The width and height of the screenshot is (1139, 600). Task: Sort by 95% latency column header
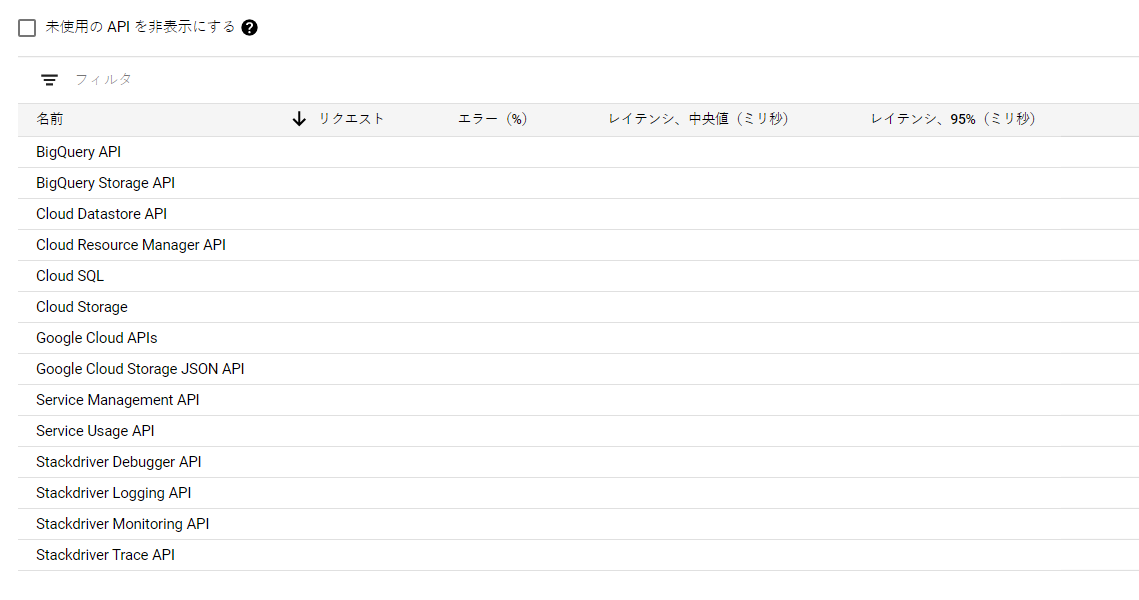point(952,119)
